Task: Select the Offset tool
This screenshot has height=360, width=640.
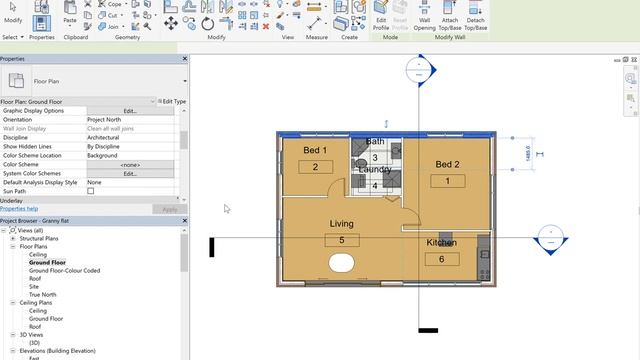Action: point(189,6)
